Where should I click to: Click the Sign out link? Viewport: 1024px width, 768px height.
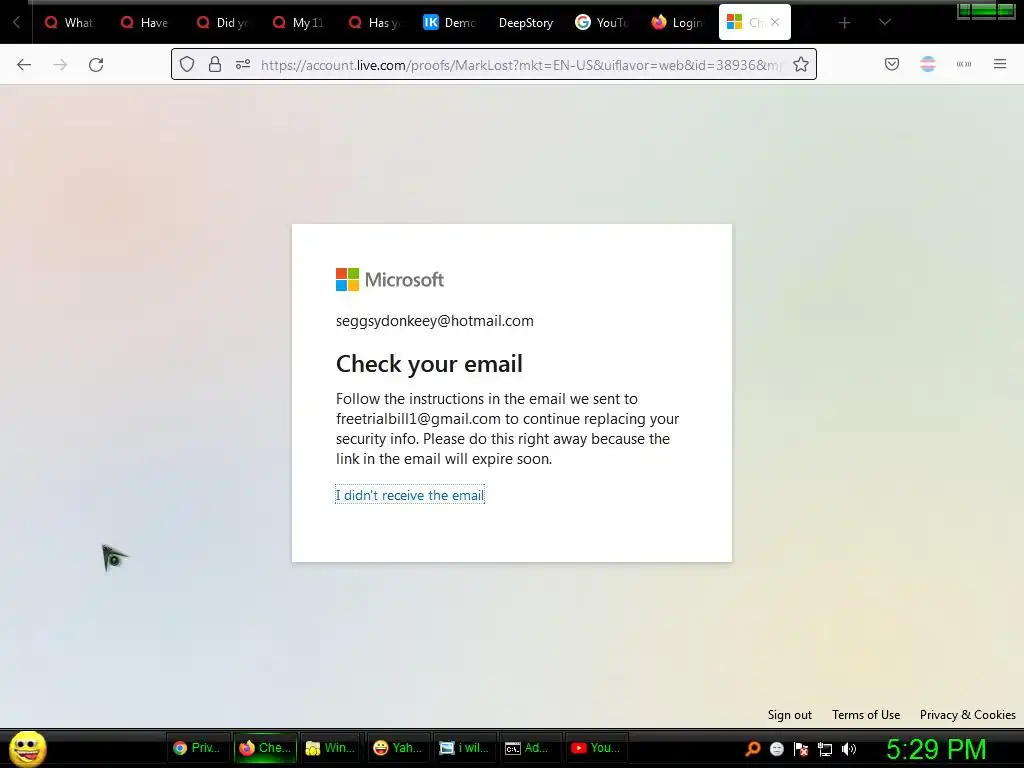790,714
